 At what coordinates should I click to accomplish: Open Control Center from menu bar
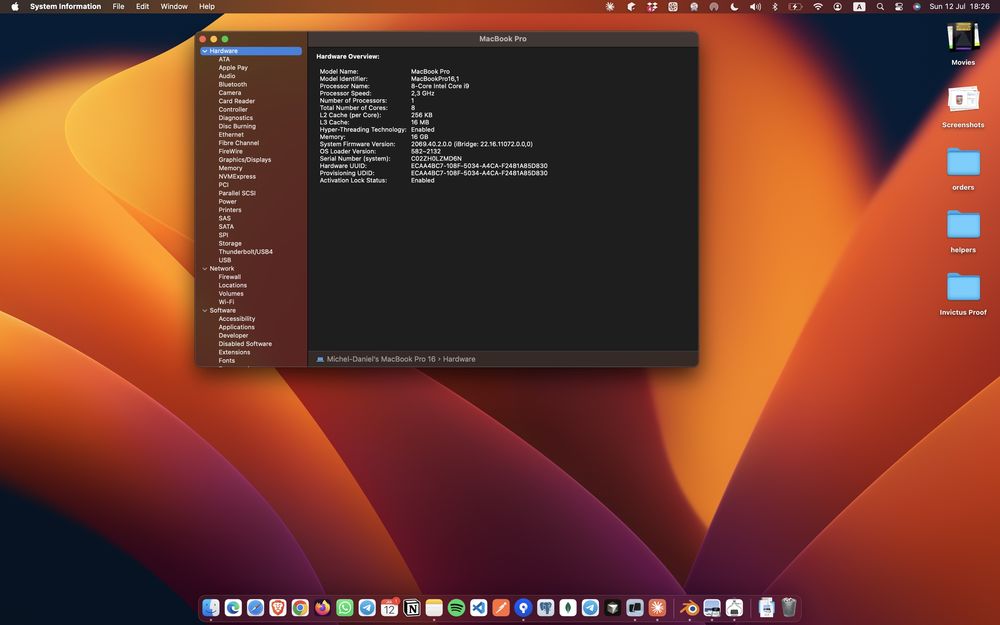point(899,6)
